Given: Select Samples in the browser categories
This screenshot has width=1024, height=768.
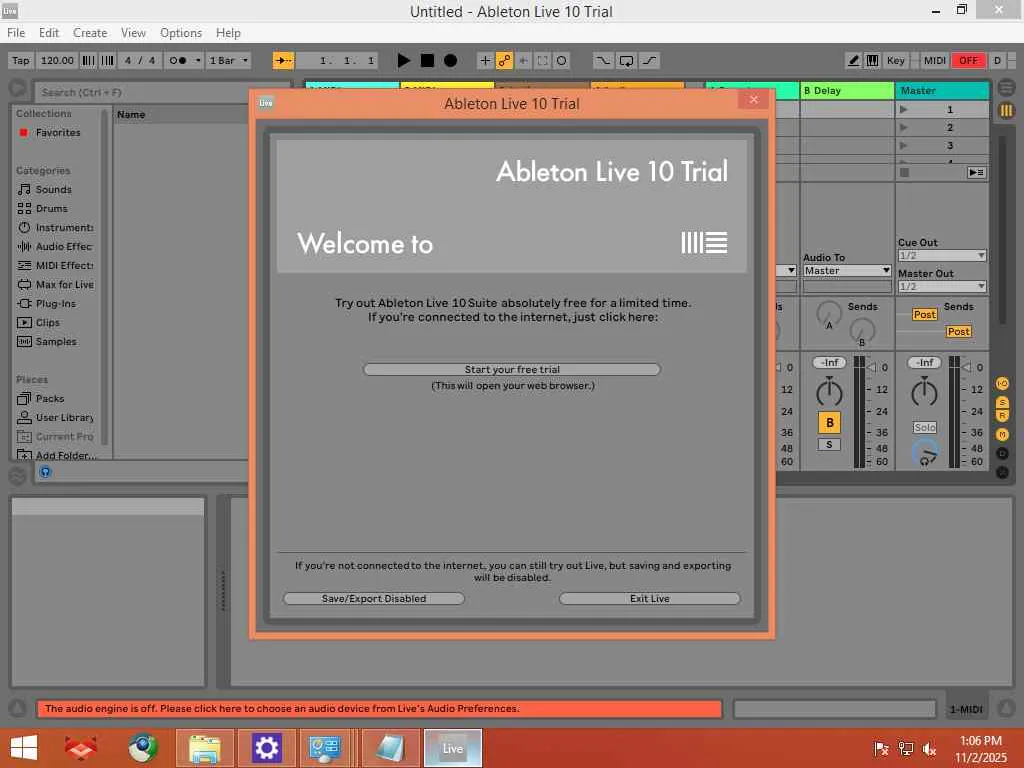Looking at the screenshot, I should [x=56, y=342].
